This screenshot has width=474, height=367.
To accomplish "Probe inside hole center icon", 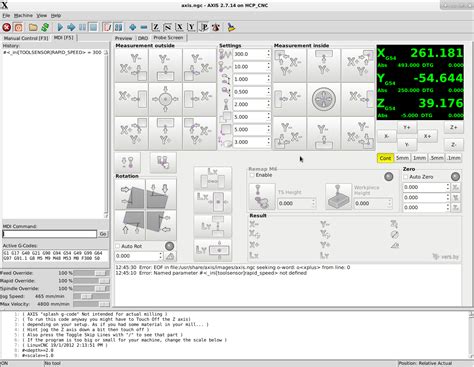I will 324,99.
